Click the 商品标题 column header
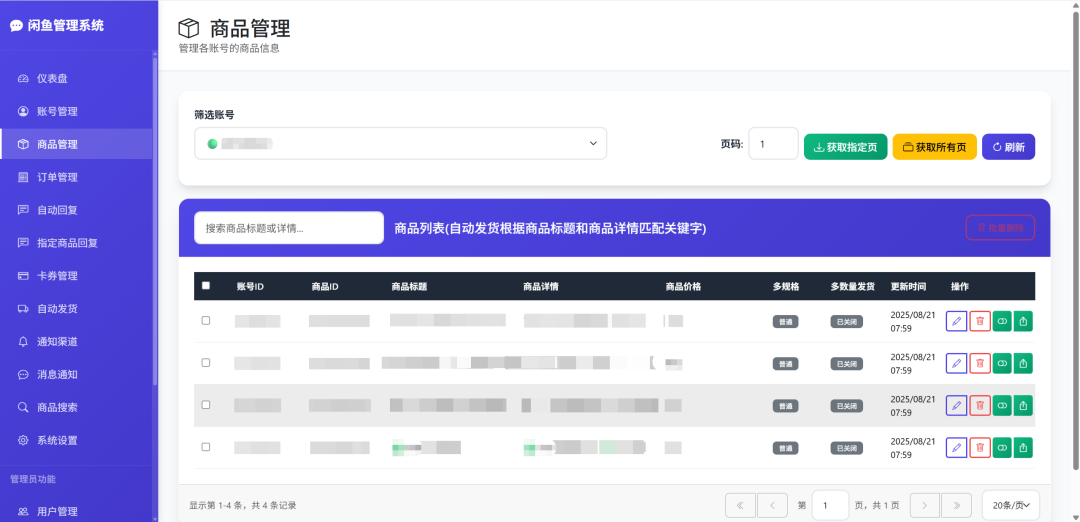The image size is (1080, 522). (x=409, y=286)
